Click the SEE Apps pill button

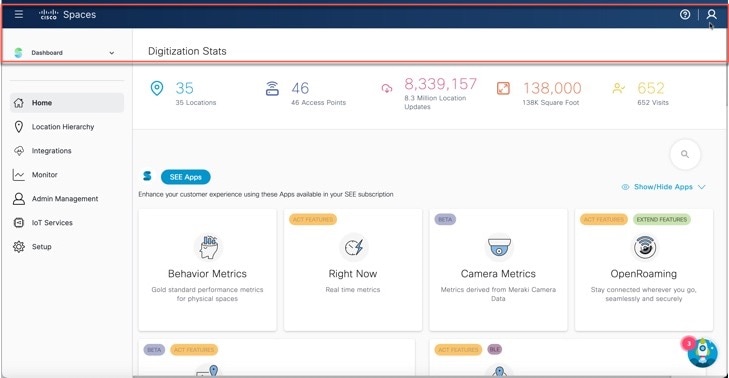coord(186,177)
